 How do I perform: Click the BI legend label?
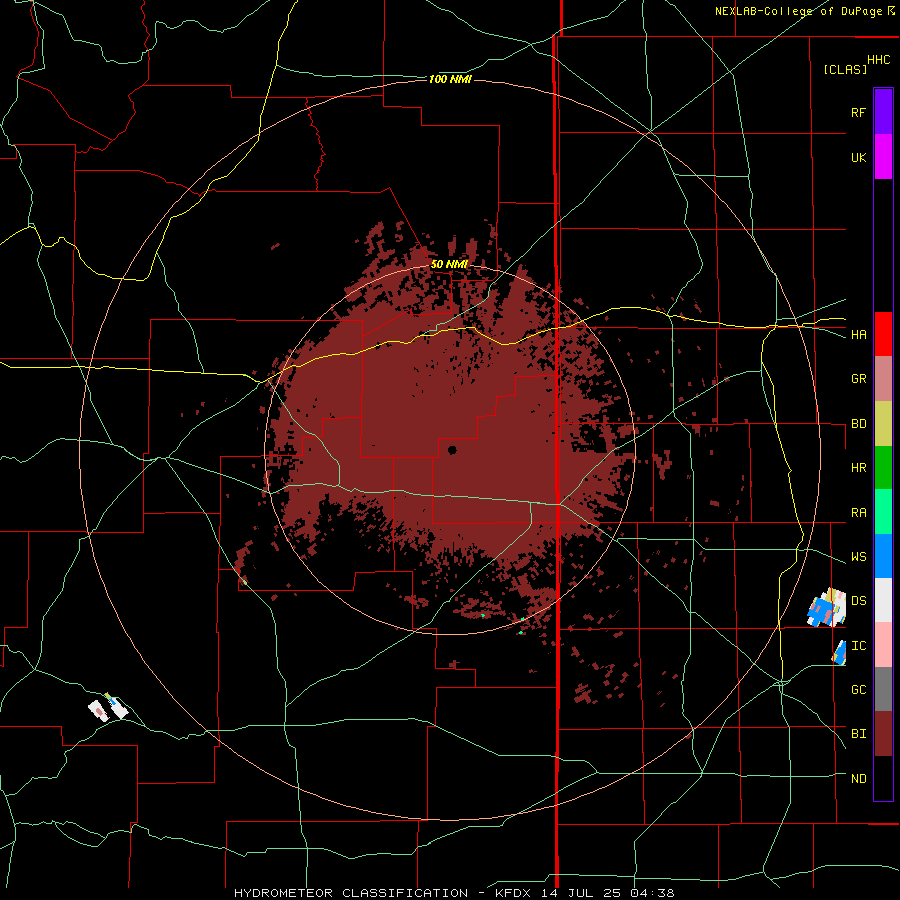[858, 734]
